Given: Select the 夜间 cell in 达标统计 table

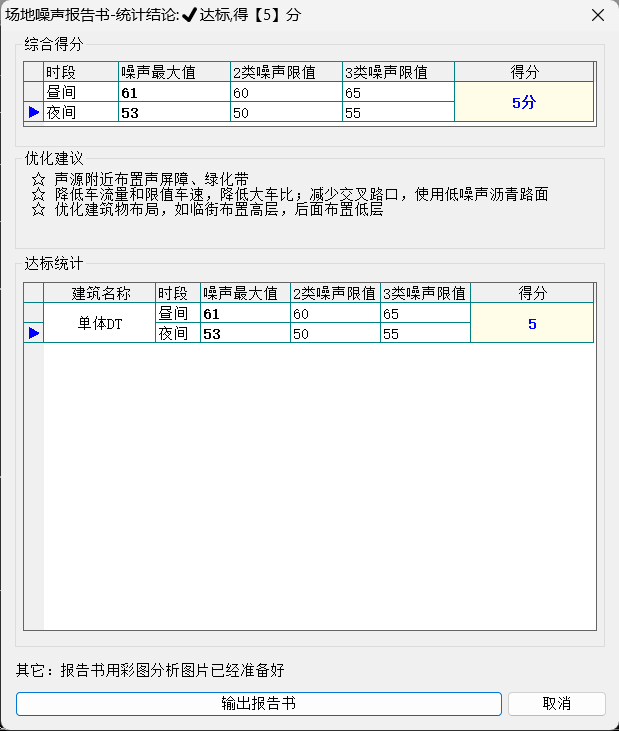Looking at the screenshot, I should pos(177,333).
